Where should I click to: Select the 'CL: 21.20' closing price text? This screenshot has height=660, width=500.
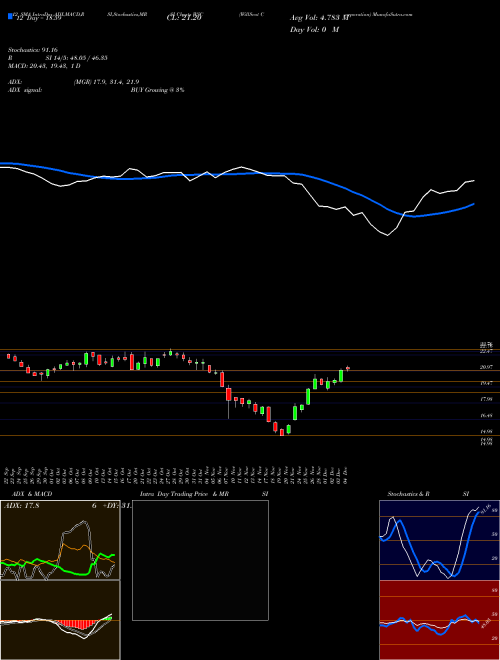pos(184,18)
